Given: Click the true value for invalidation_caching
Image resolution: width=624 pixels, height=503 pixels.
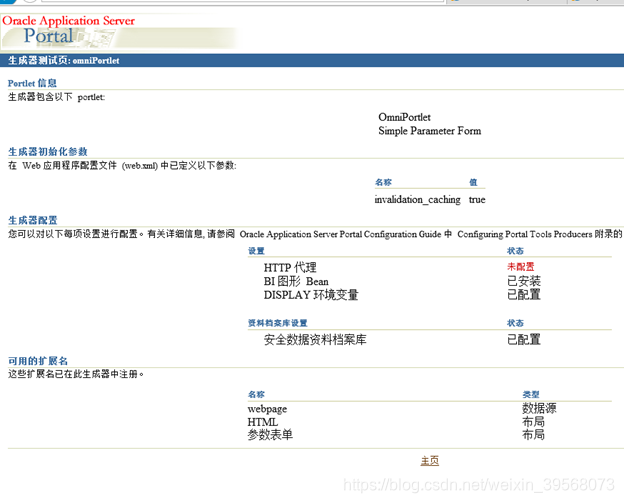Looking at the screenshot, I should 477,199.
